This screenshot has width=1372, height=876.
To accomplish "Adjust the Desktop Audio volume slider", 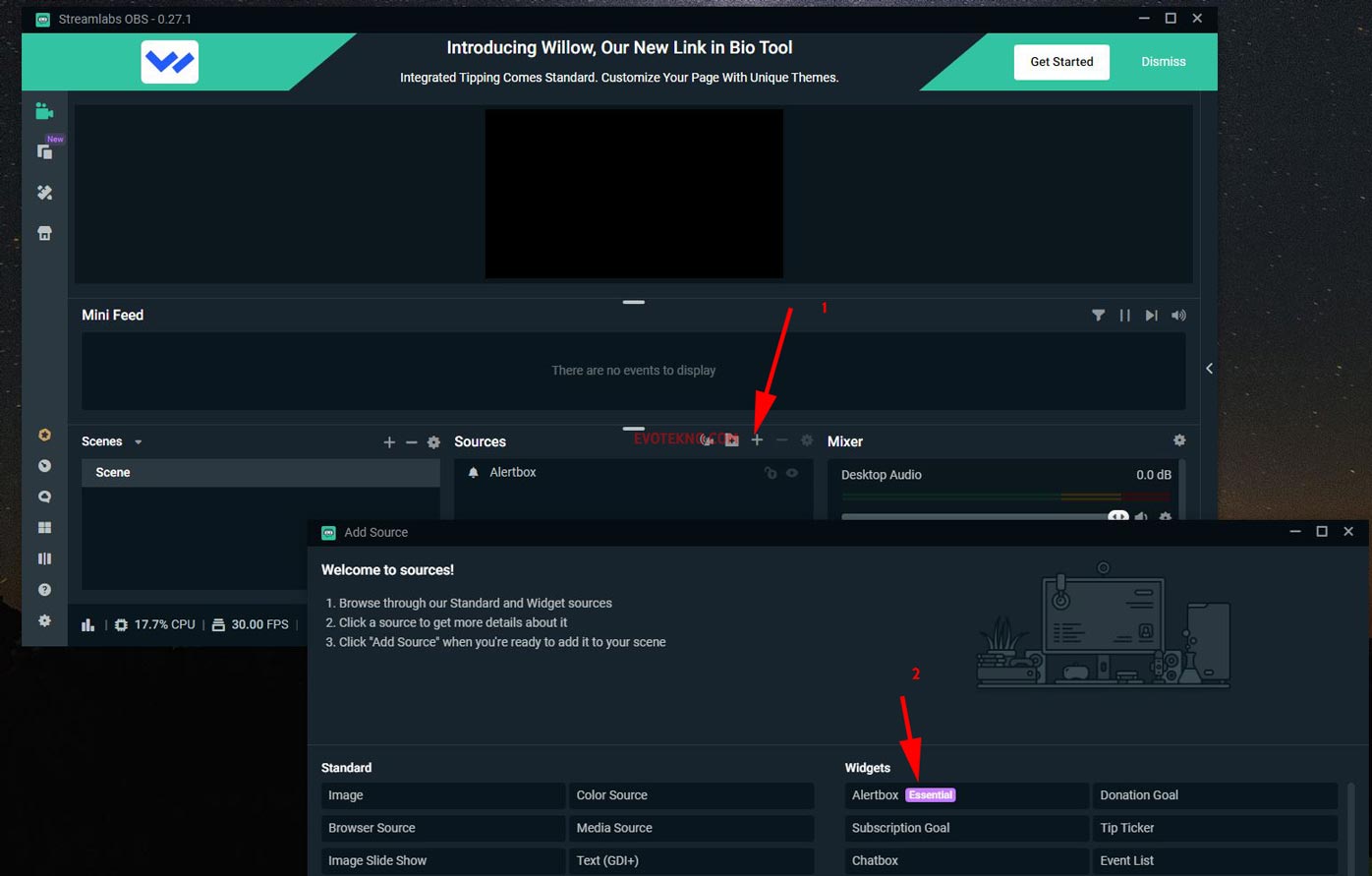I will pos(984,516).
